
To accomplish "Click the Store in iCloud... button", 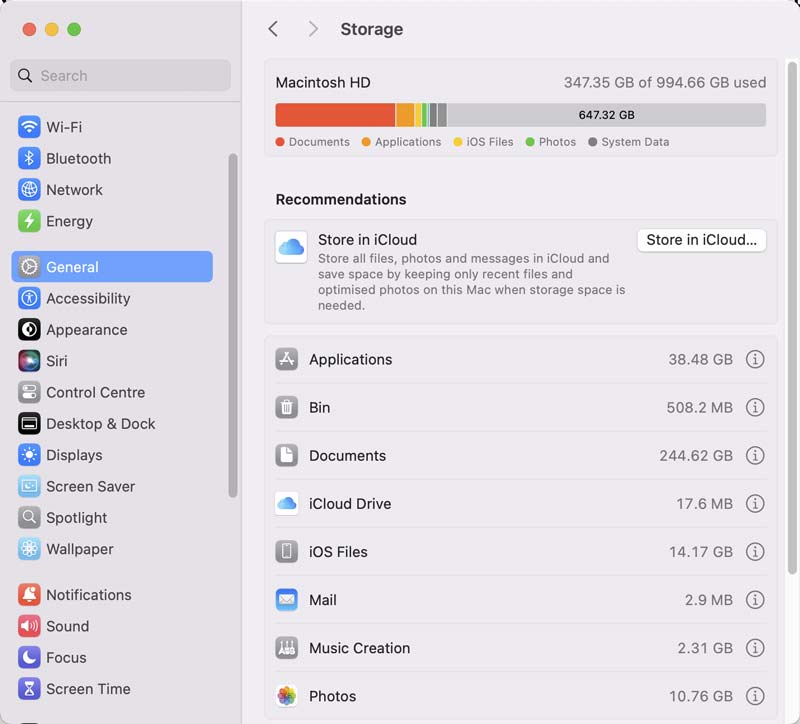I will [x=702, y=240].
